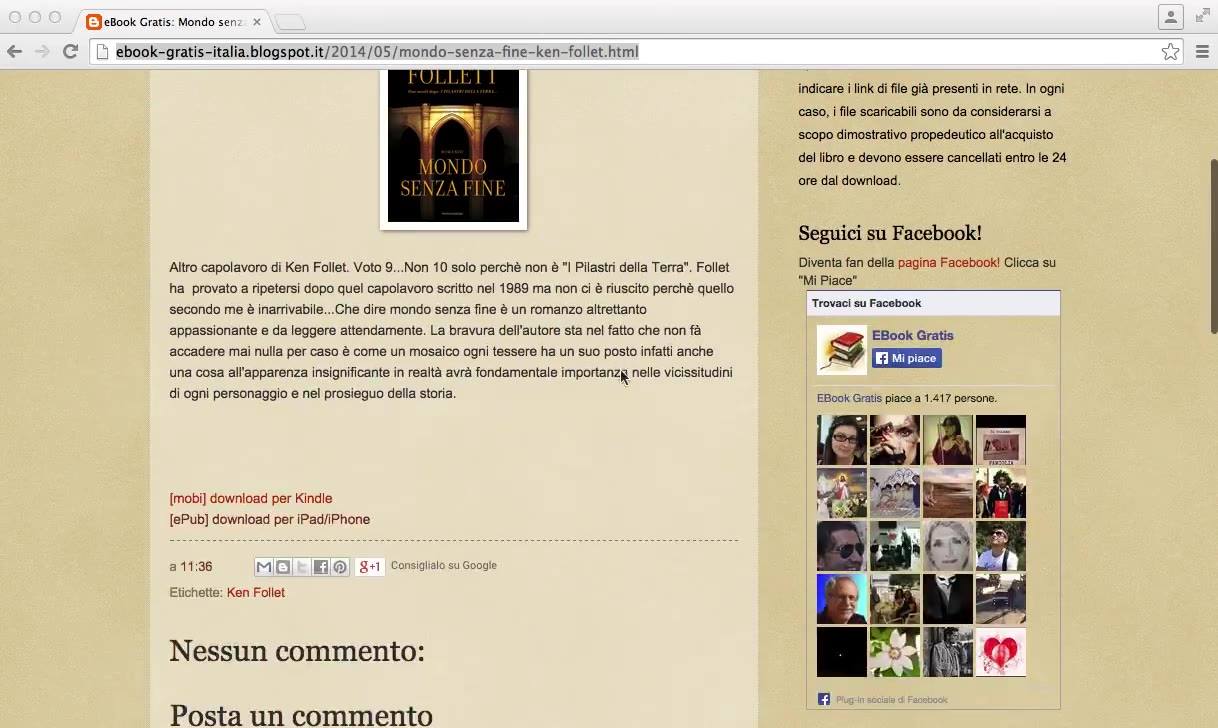
Task: Open fan photo of woman with glasses
Action: (x=842, y=440)
